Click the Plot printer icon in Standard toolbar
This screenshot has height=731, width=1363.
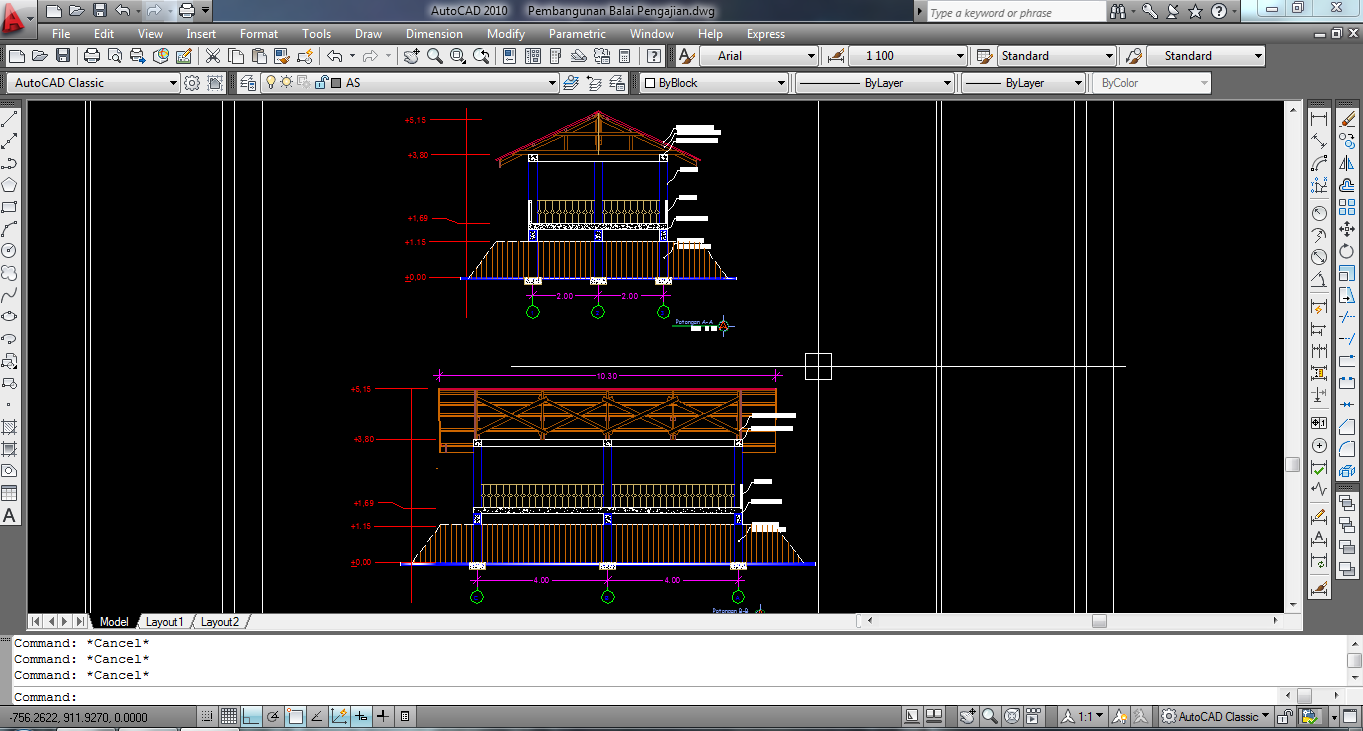92,56
